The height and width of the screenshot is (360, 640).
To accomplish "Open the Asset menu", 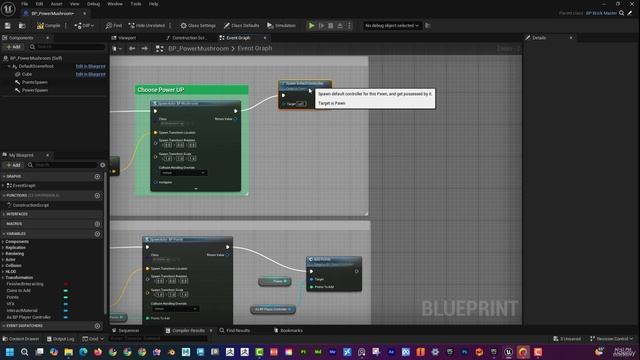I will click(56, 4).
